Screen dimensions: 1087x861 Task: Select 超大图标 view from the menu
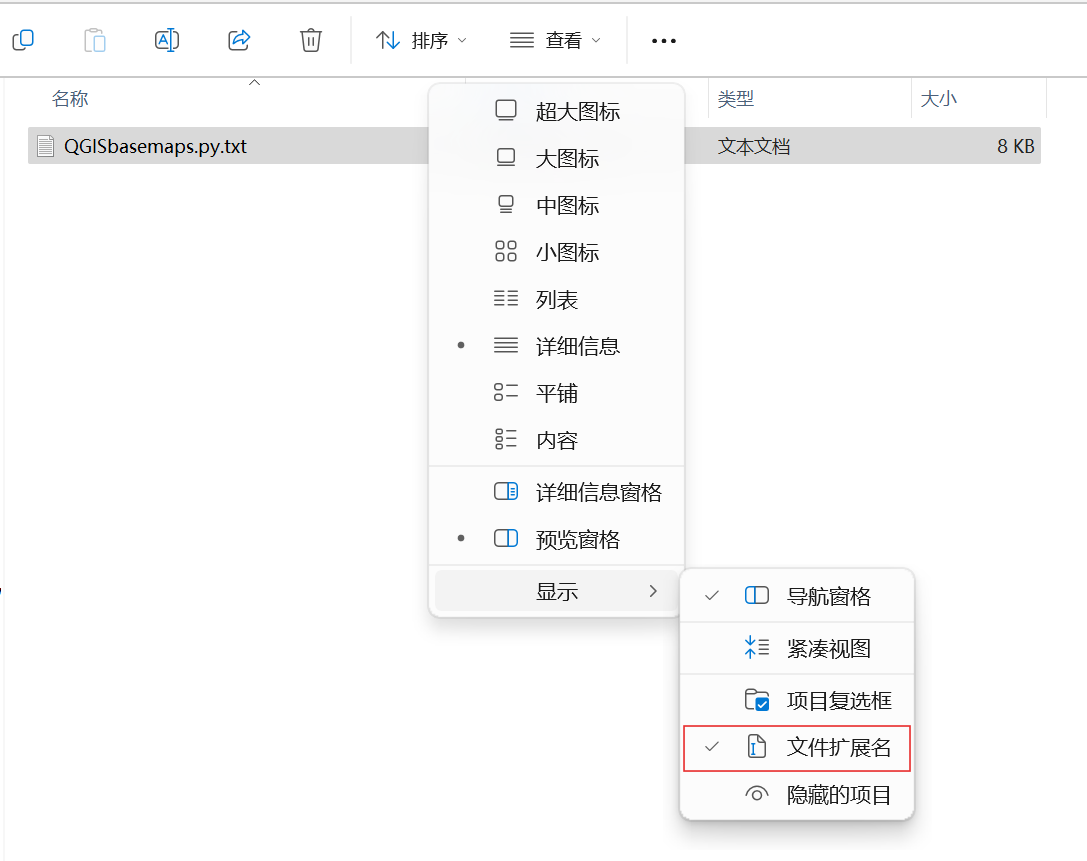(567, 110)
